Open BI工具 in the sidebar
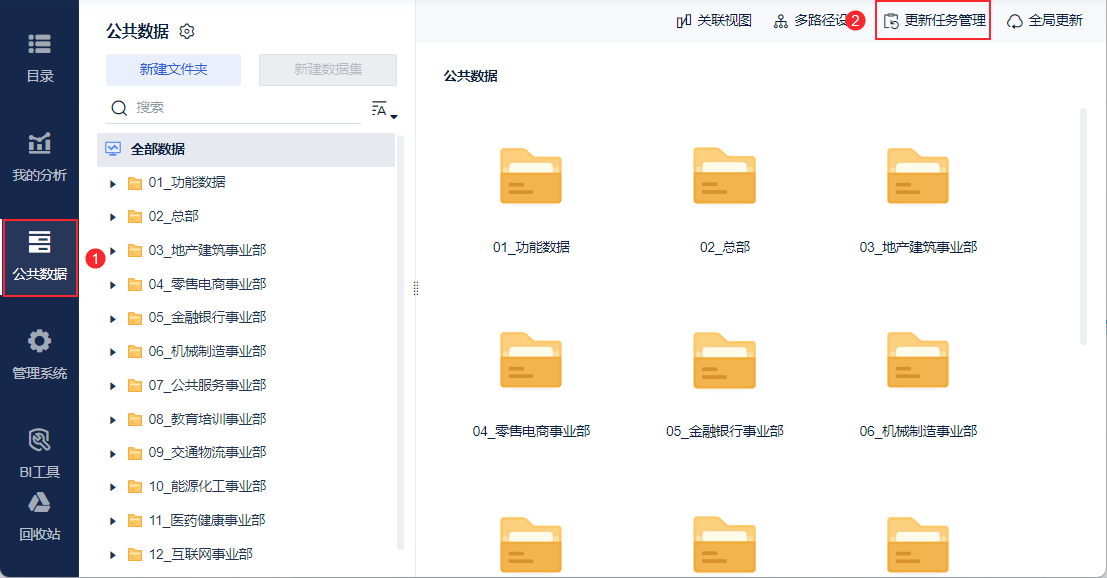Viewport: 1107px width, 578px height. 40,454
